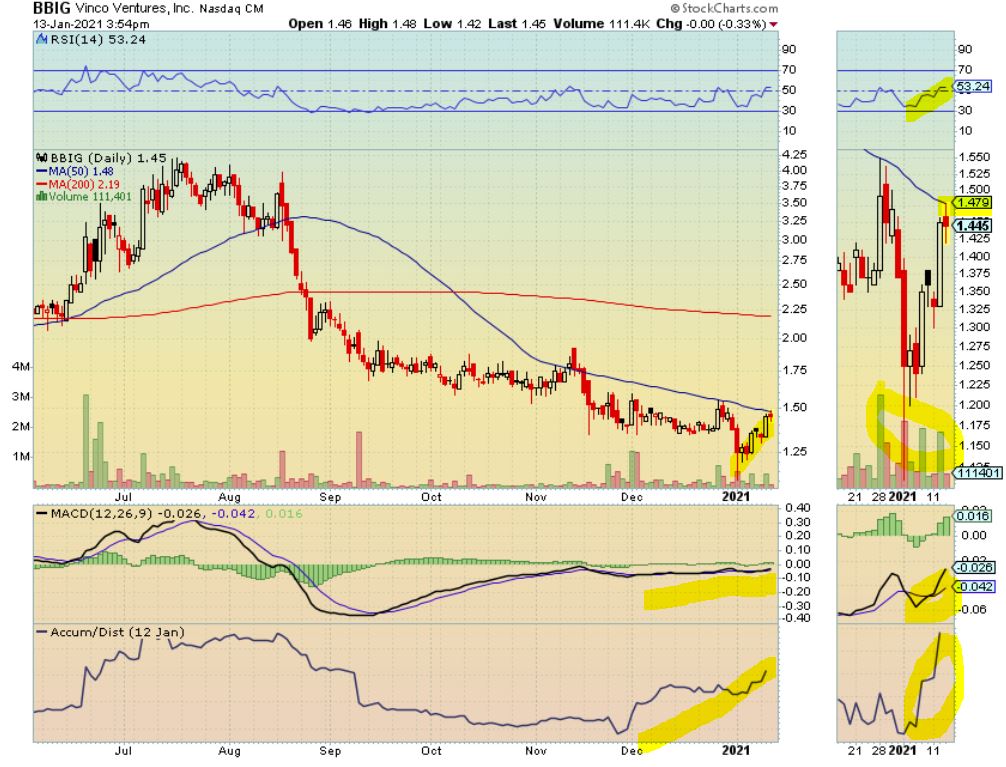Image resolution: width=1006 pixels, height=767 pixels.
Task: Click the black MACD legend line swatch
Action: pos(42,514)
